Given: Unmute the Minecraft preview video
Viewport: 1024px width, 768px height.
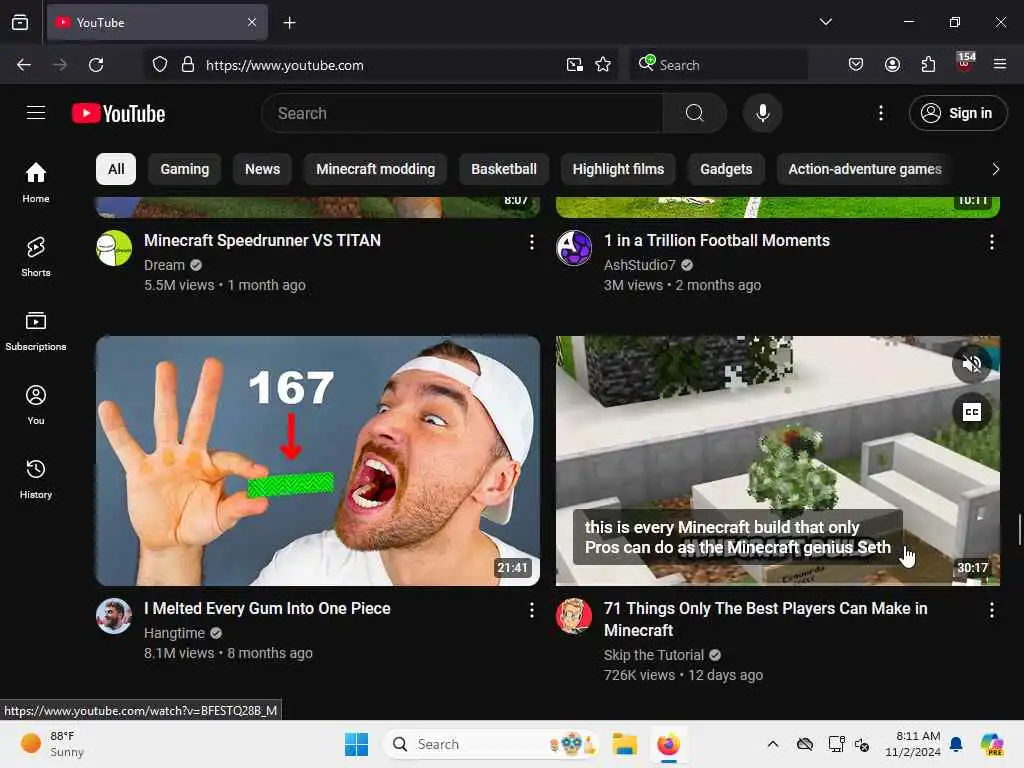Looking at the screenshot, I should 971,364.
